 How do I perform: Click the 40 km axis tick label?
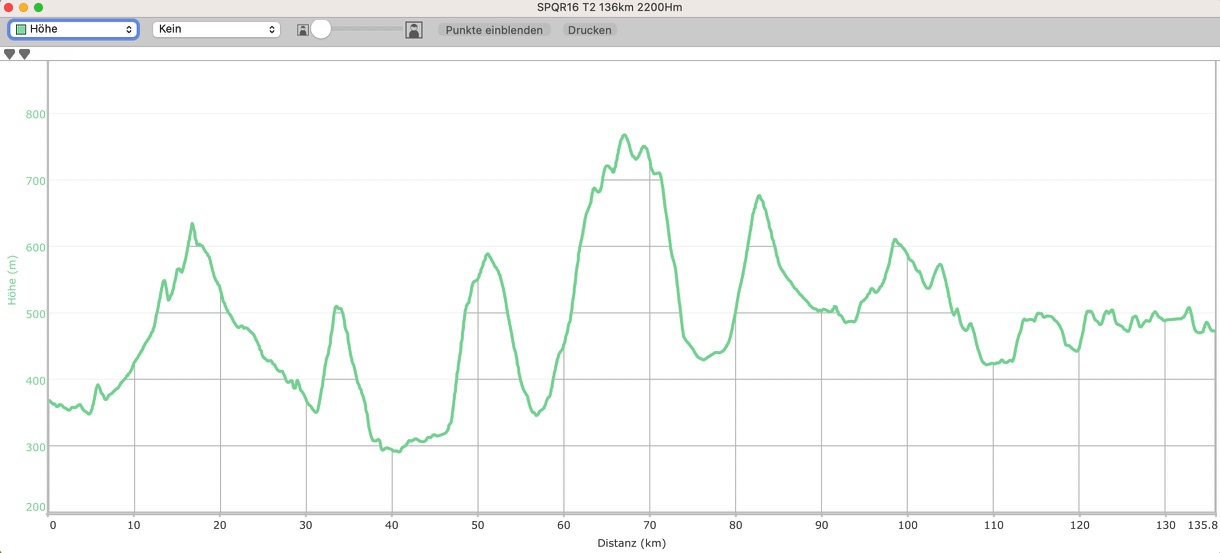coord(392,525)
